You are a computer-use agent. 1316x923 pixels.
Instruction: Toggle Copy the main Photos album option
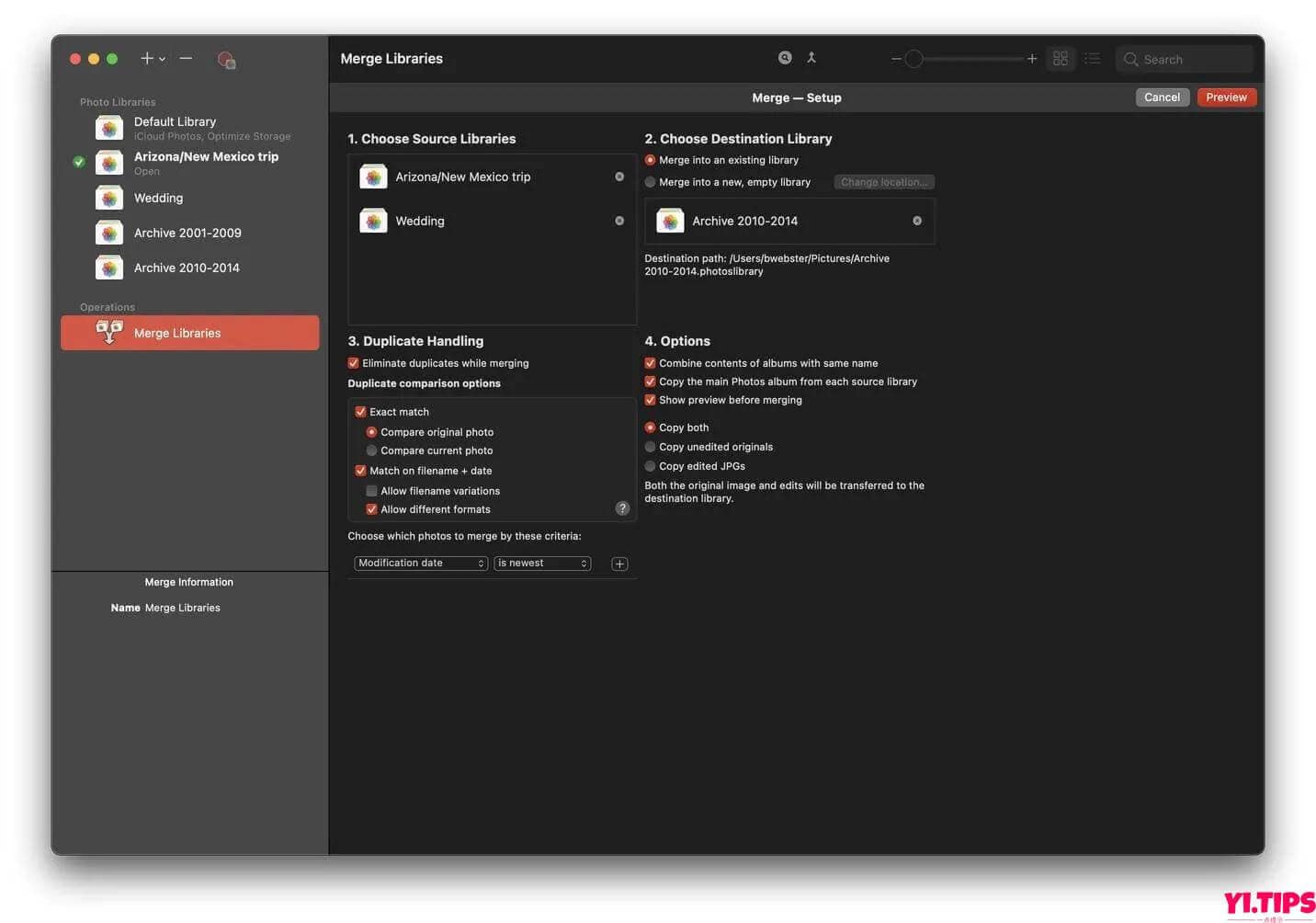[651, 382]
